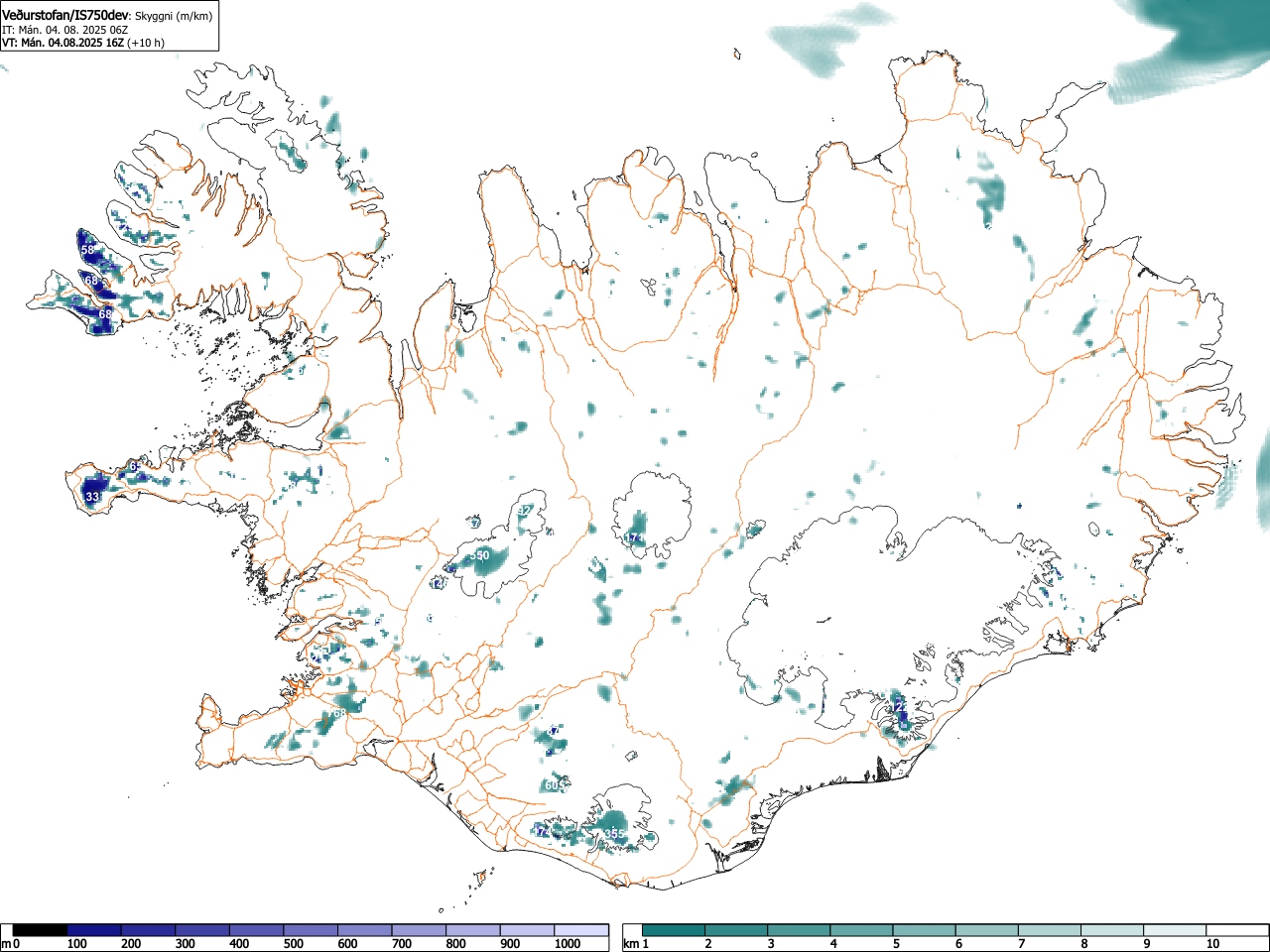
Task: Click the 'km' unit label on legend
Action: pyautogui.click(x=631, y=944)
